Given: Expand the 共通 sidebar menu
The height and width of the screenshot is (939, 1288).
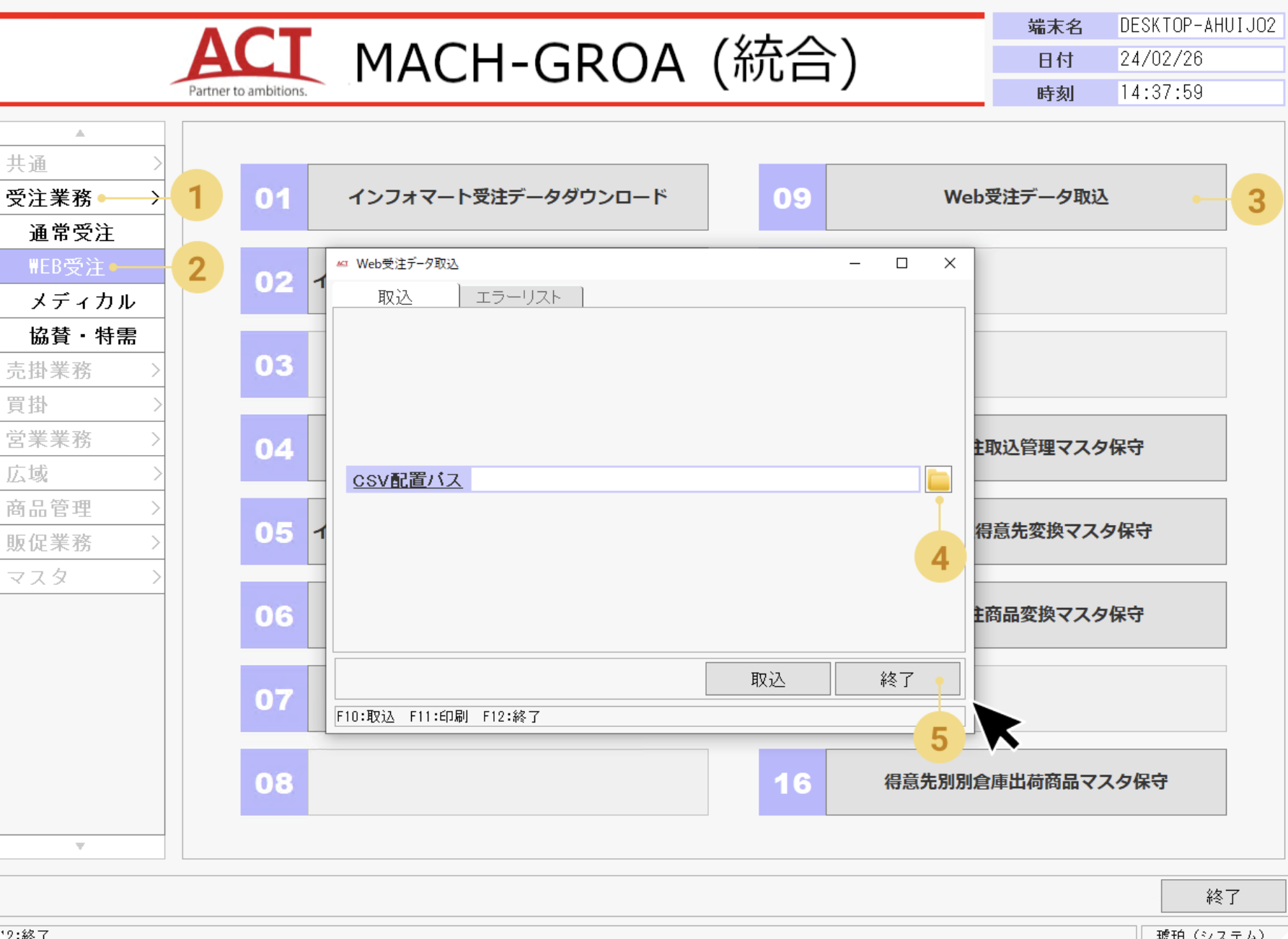Looking at the screenshot, I should click(x=82, y=164).
